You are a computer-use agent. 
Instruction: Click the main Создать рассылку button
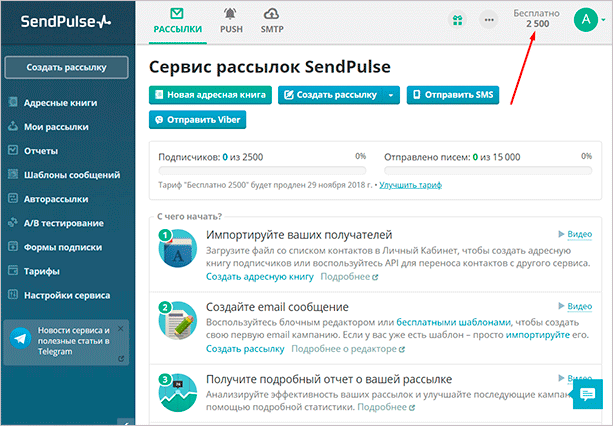point(330,95)
